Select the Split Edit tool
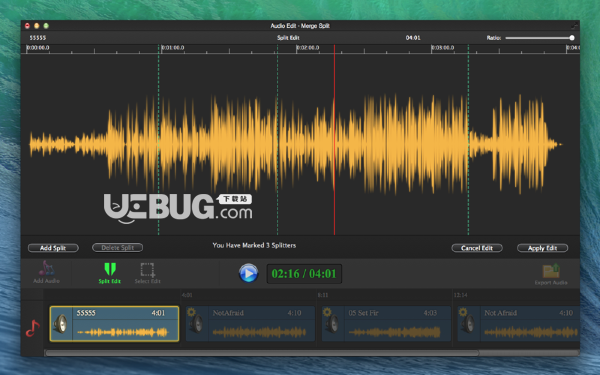The height and width of the screenshot is (375, 600). point(110,272)
